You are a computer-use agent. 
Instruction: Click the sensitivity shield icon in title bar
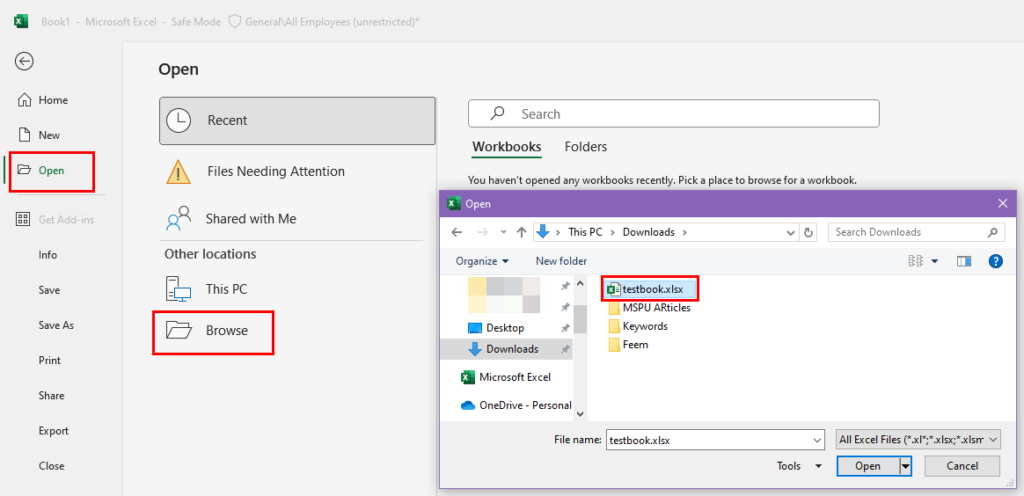(234, 22)
